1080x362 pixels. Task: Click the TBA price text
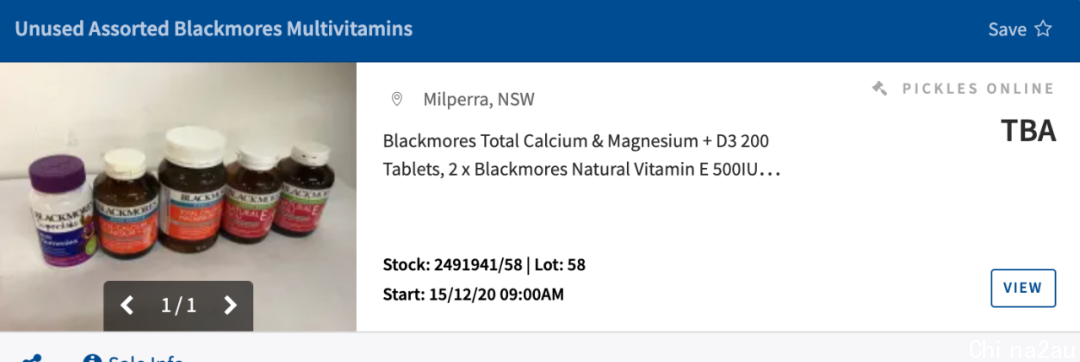click(1028, 131)
